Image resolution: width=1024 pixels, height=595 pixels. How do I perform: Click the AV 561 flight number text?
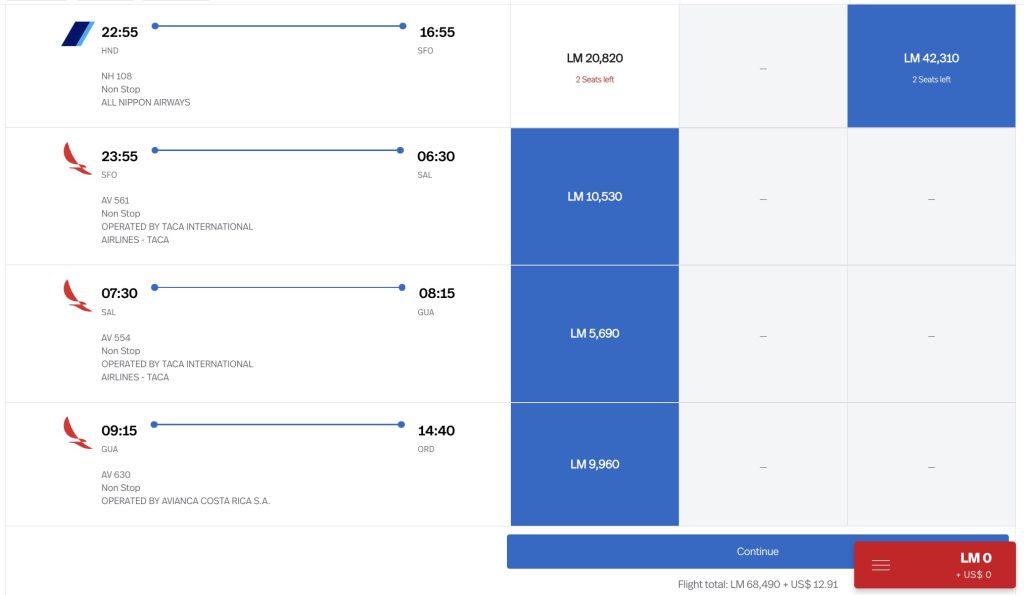[115, 200]
